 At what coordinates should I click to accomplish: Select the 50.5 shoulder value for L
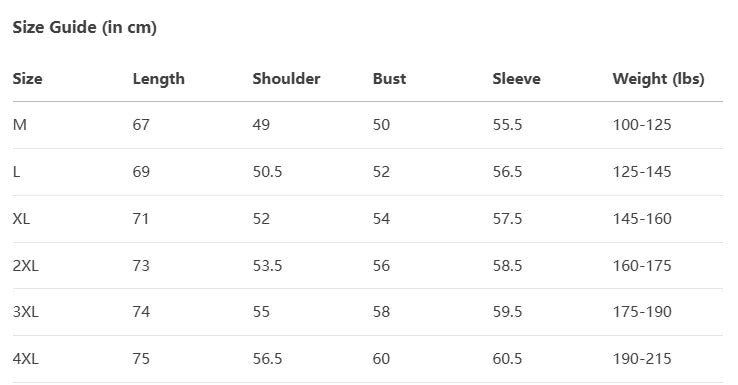[267, 172]
